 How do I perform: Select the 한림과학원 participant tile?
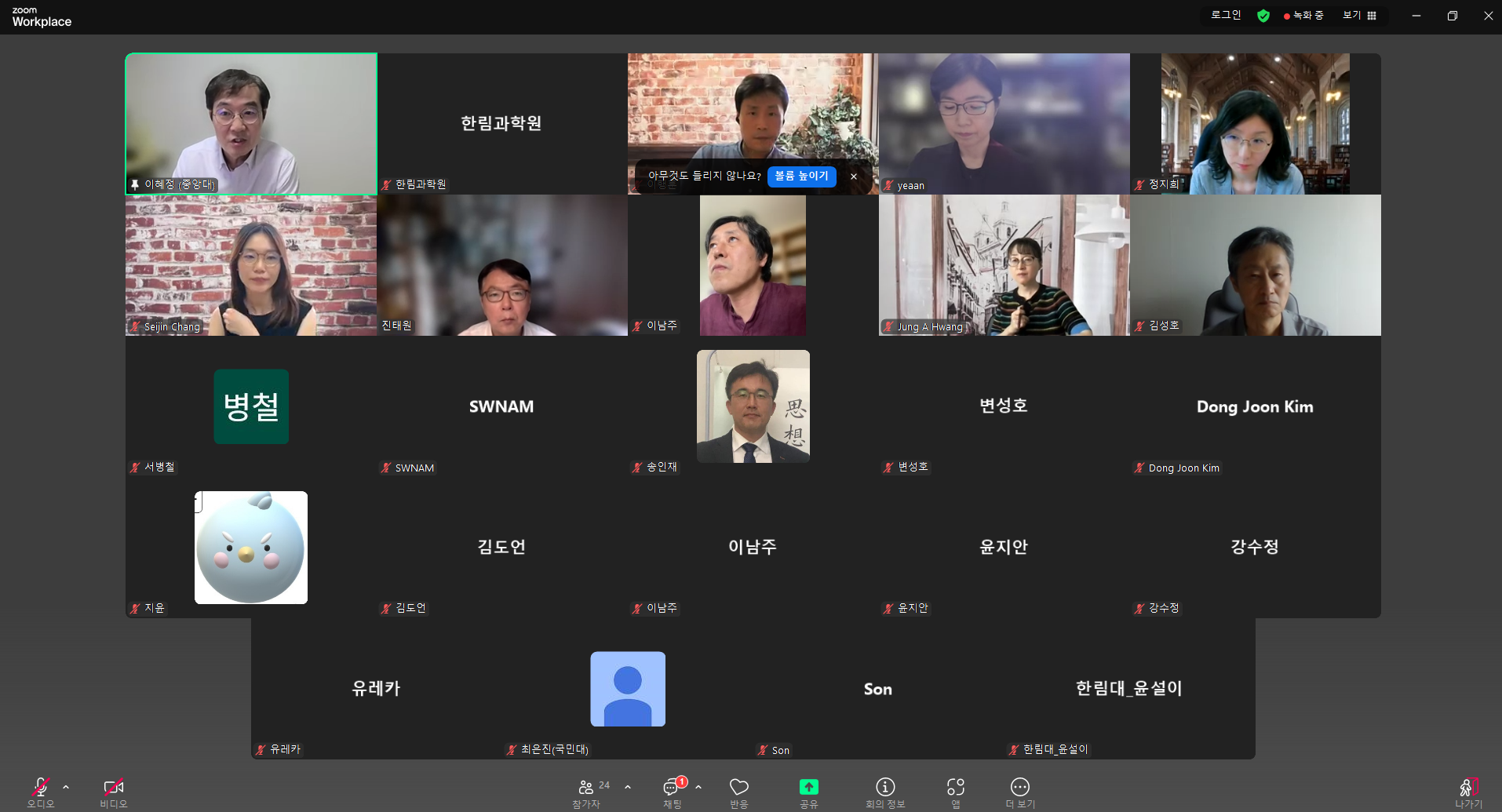point(502,124)
